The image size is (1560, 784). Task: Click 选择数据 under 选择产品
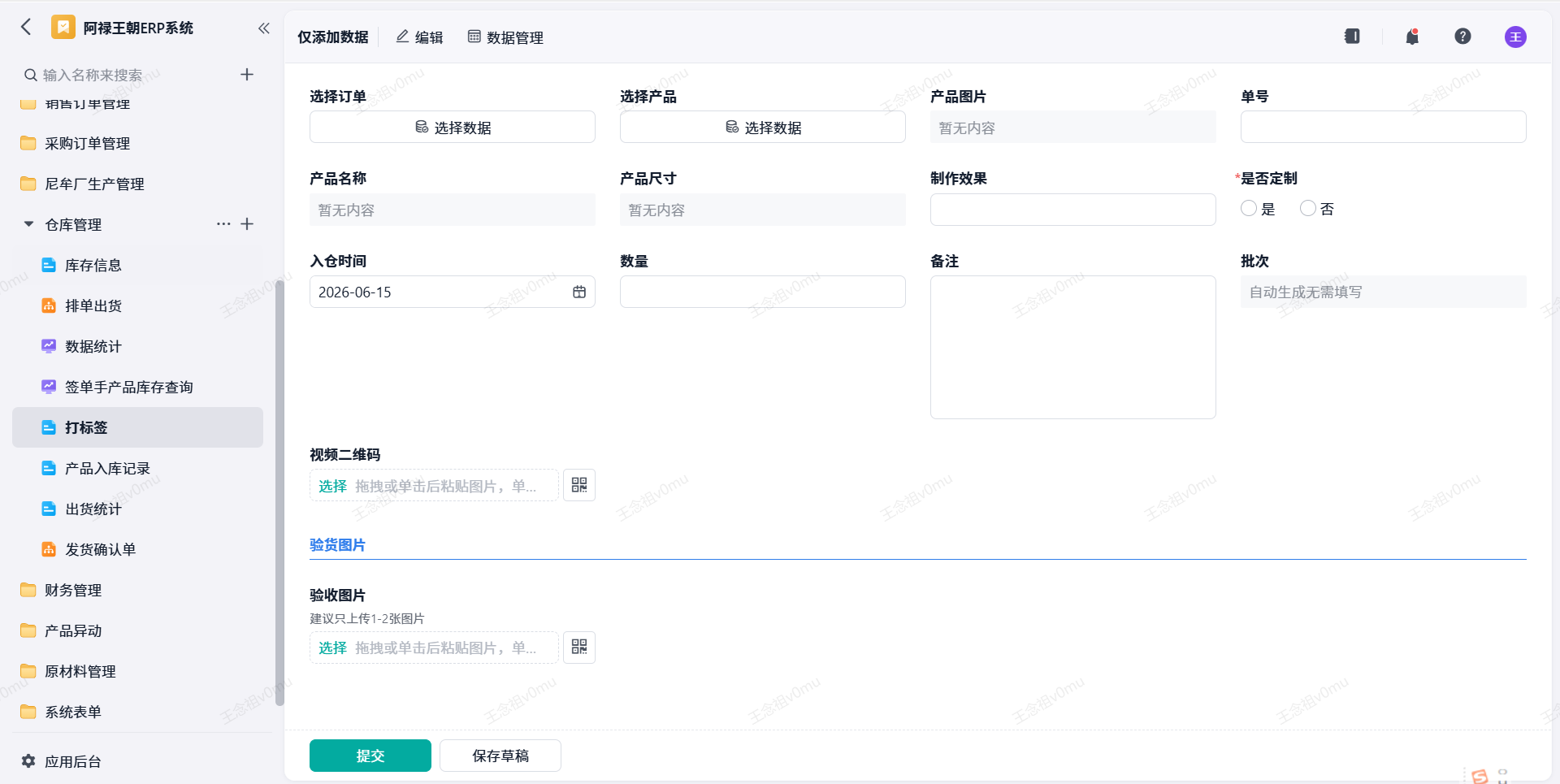763,127
